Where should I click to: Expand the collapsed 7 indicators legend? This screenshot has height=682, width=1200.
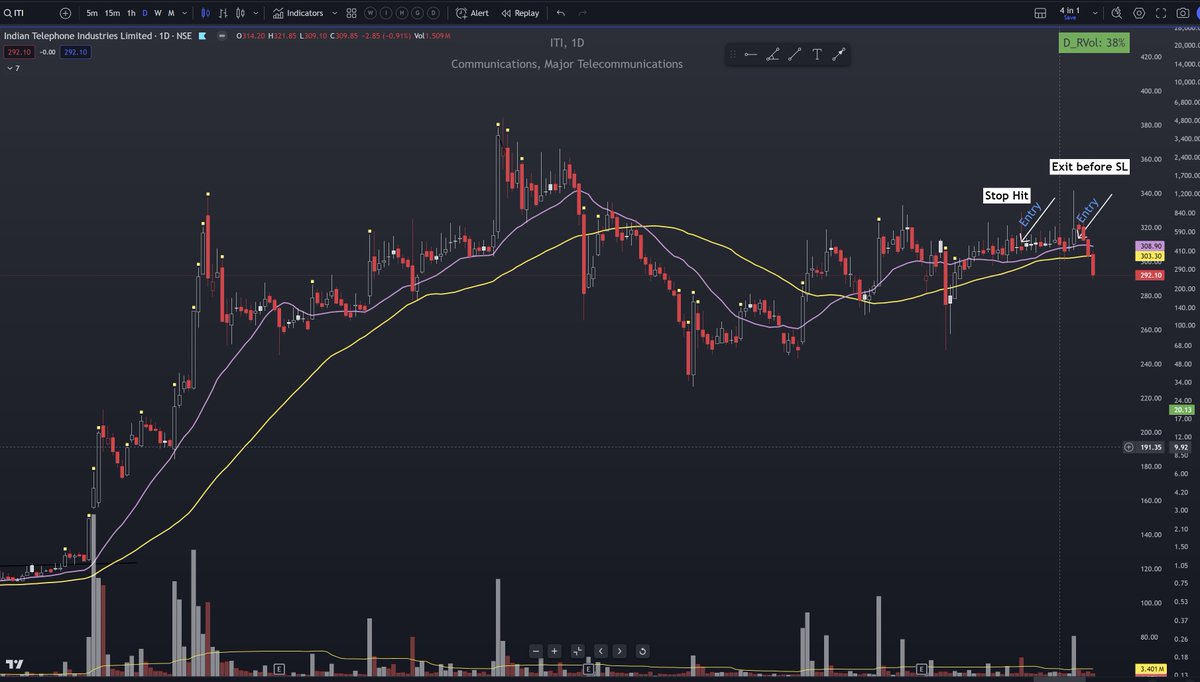point(13,68)
